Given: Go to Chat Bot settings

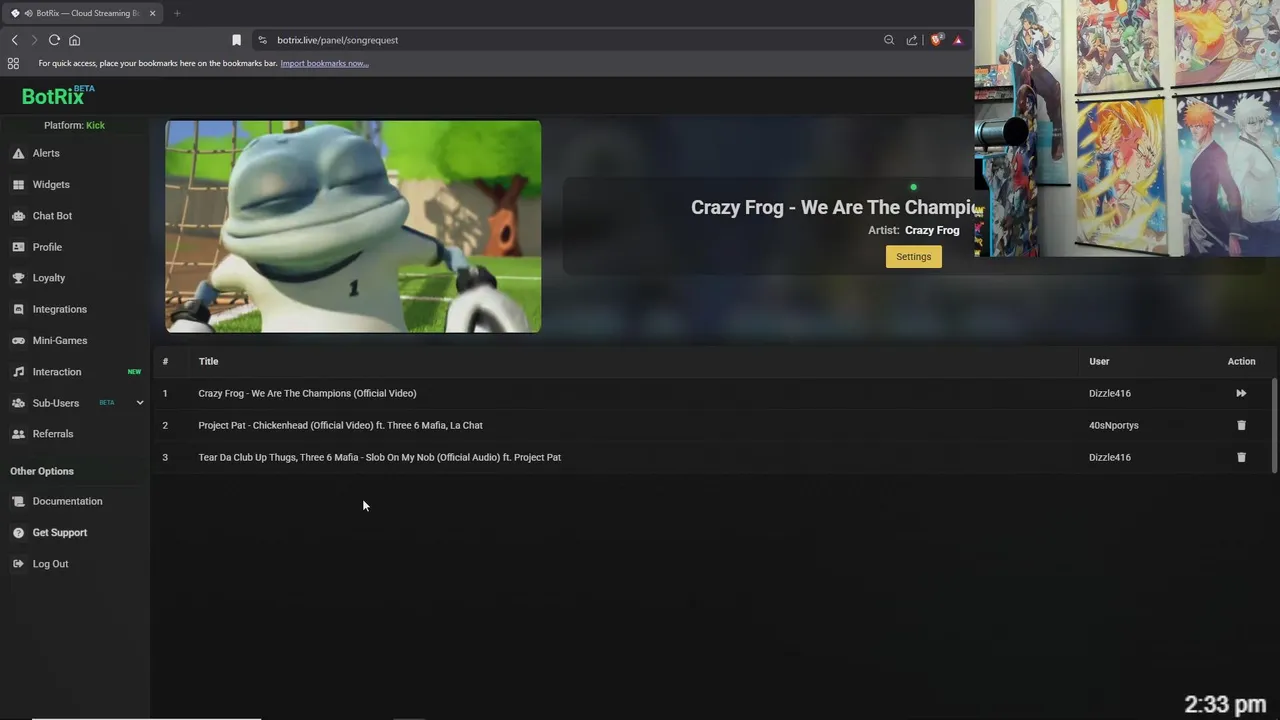Looking at the screenshot, I should [52, 216].
